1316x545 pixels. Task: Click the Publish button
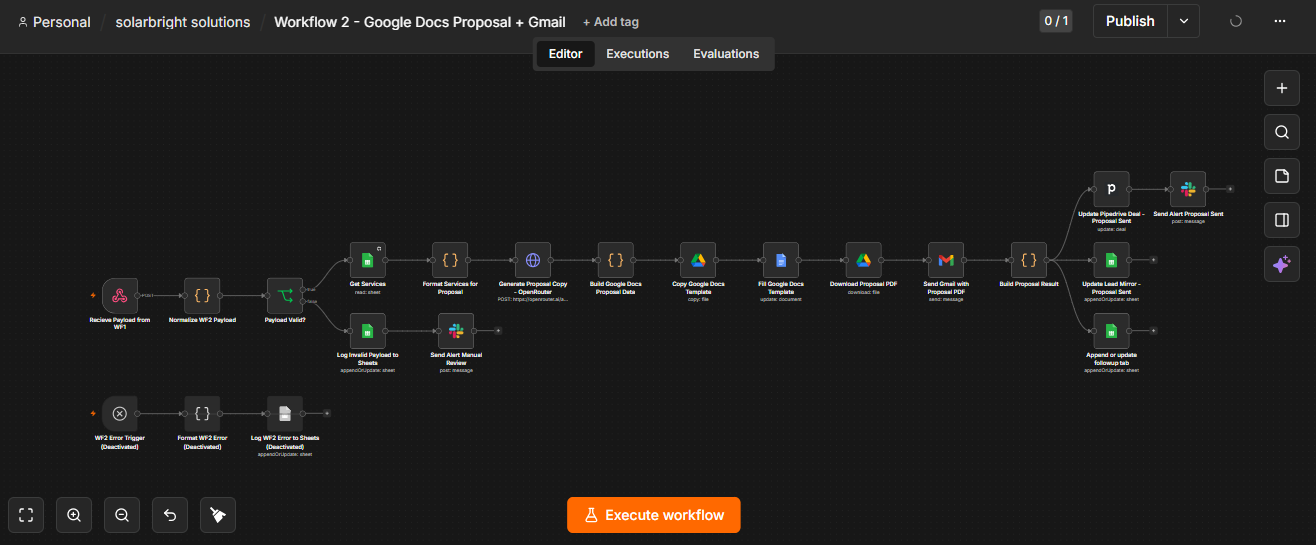[1130, 21]
